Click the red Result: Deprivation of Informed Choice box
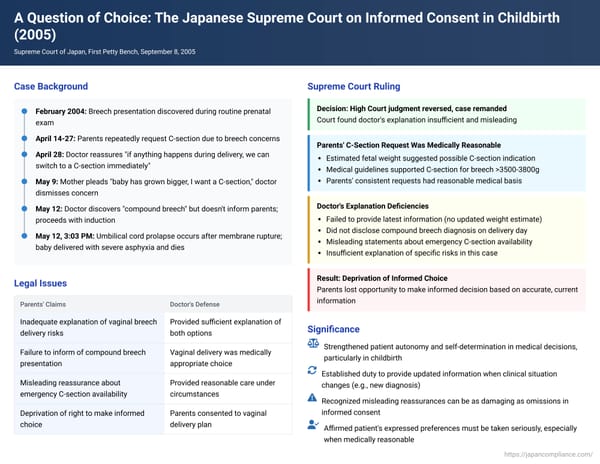The height and width of the screenshot is (464, 600). 446,287
